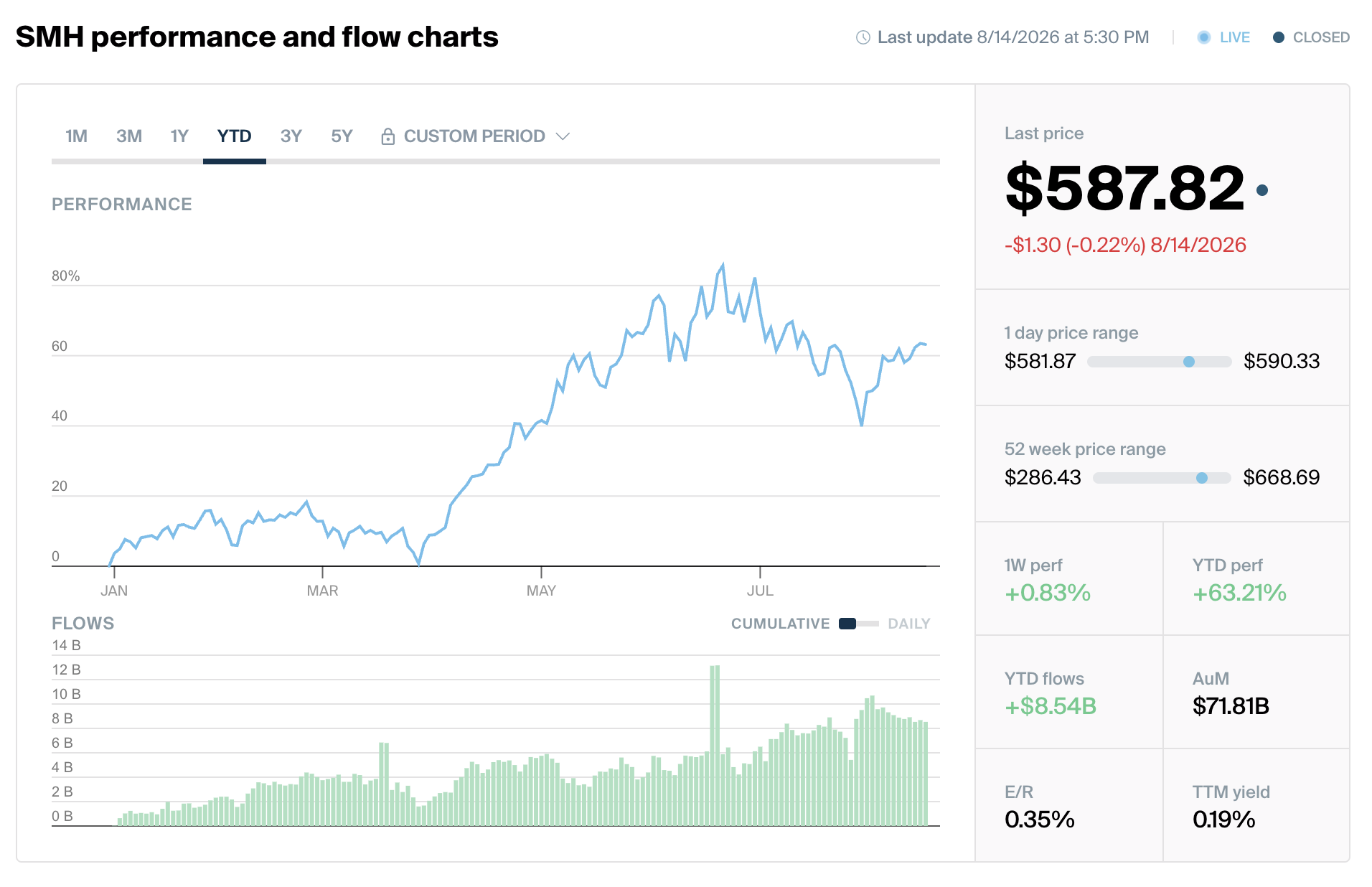Switch to the 3Y period tab
The image size is (1372, 887).
(x=291, y=136)
